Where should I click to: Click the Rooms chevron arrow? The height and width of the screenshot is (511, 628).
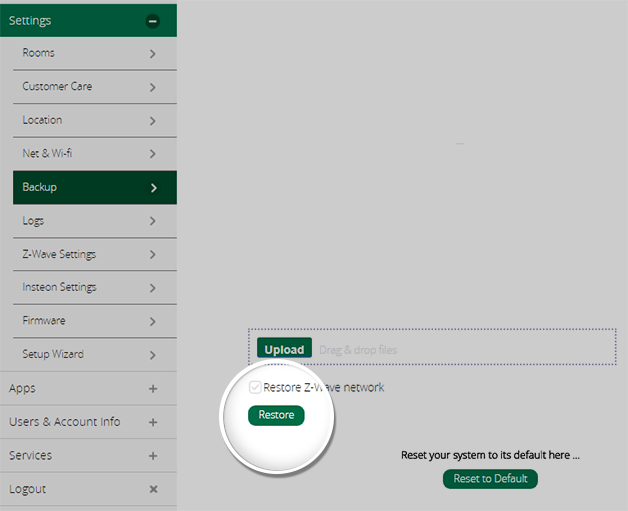point(152,54)
